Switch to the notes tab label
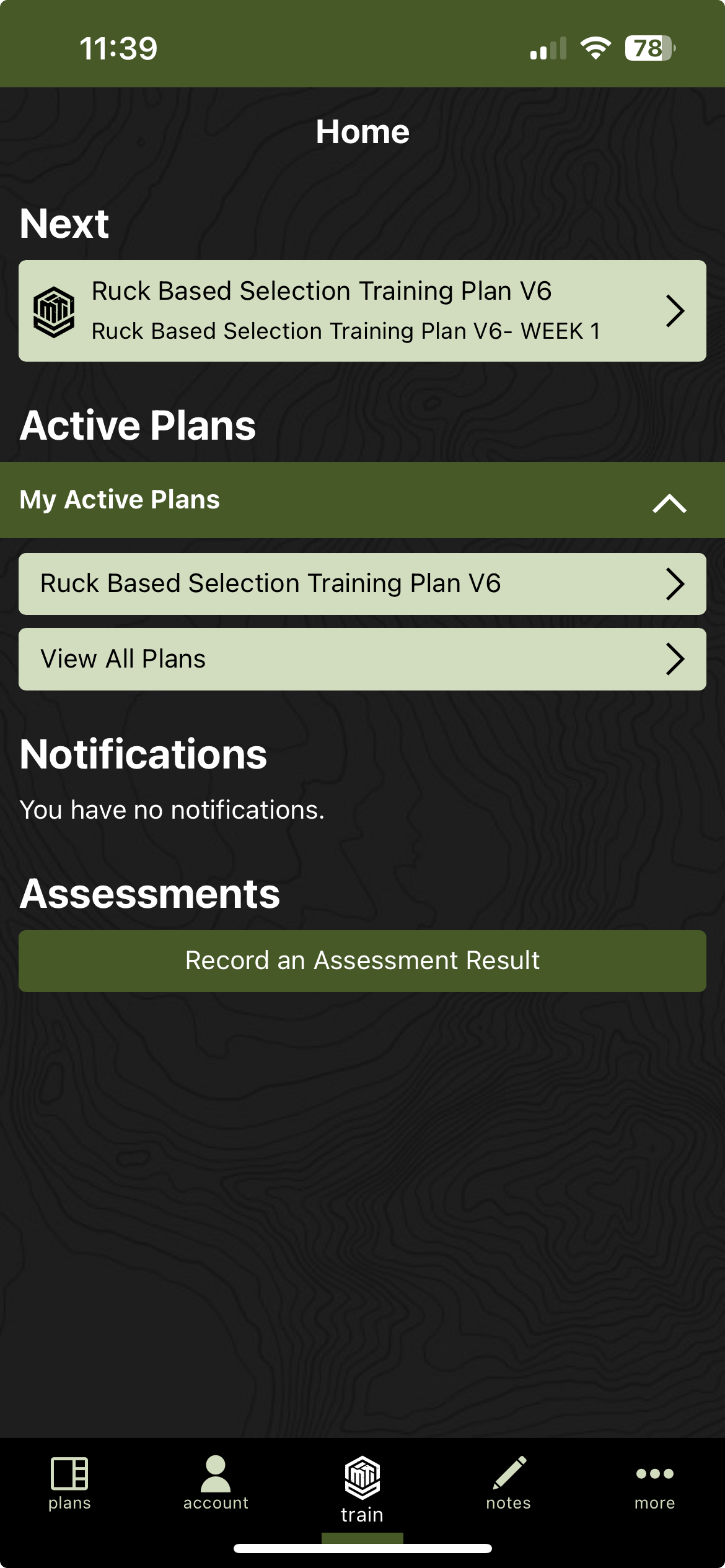The width and height of the screenshot is (725, 1568). [x=509, y=1503]
